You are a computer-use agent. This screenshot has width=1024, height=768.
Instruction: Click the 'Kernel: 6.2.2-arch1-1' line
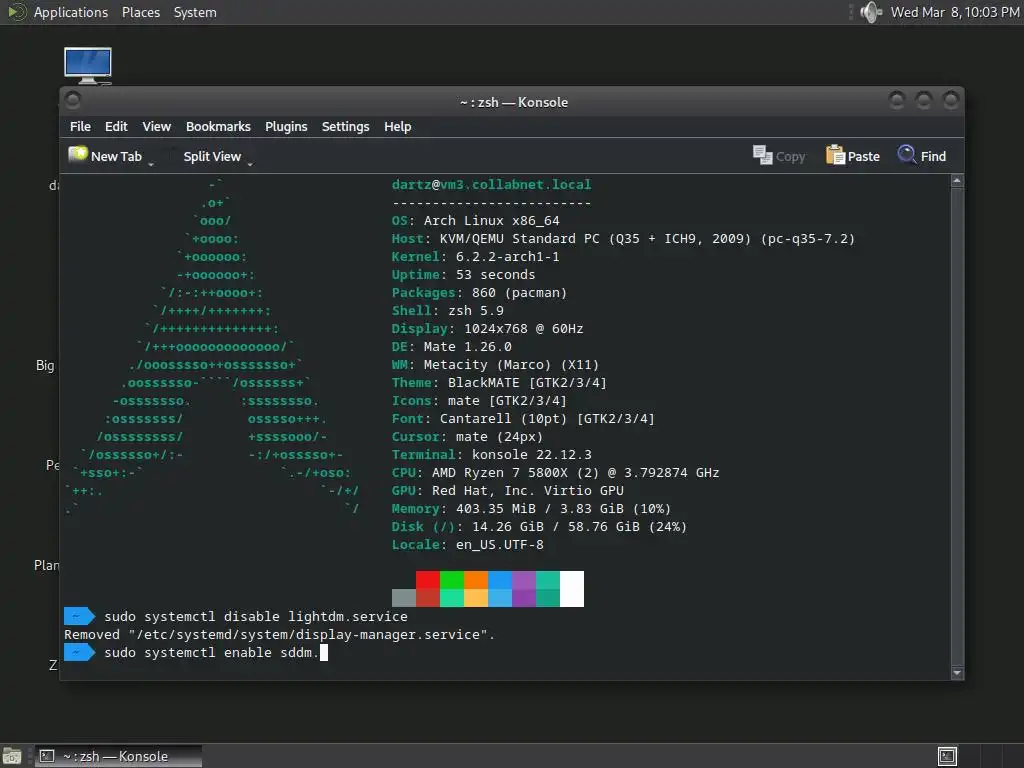pyautogui.click(x=475, y=257)
